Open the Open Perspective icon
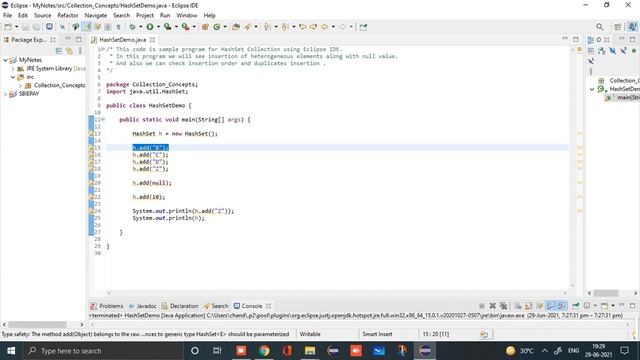Image resolution: width=640 pixels, height=360 pixels. [x=618, y=27]
